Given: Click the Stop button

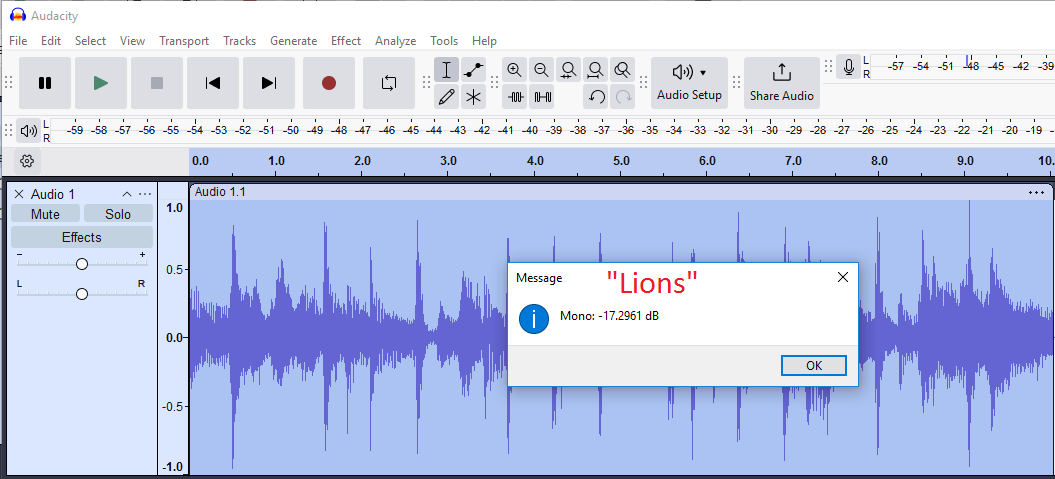Looking at the screenshot, I should tap(157, 83).
